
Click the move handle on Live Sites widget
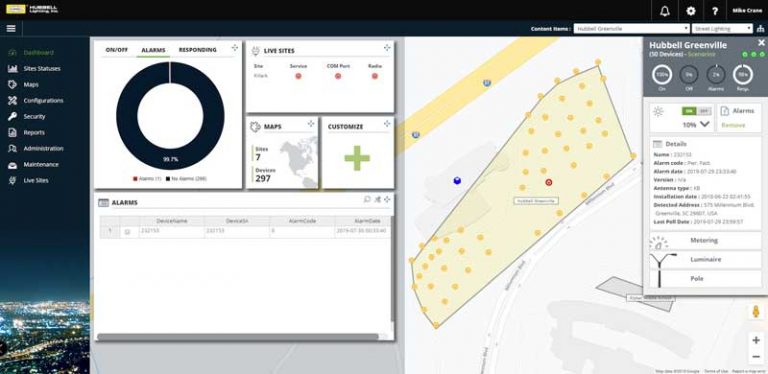pyautogui.click(x=387, y=47)
